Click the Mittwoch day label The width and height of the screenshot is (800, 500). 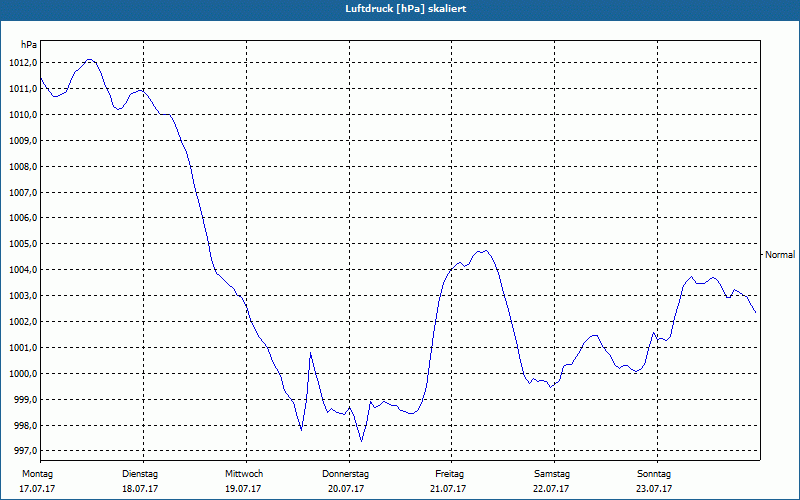coord(244,474)
